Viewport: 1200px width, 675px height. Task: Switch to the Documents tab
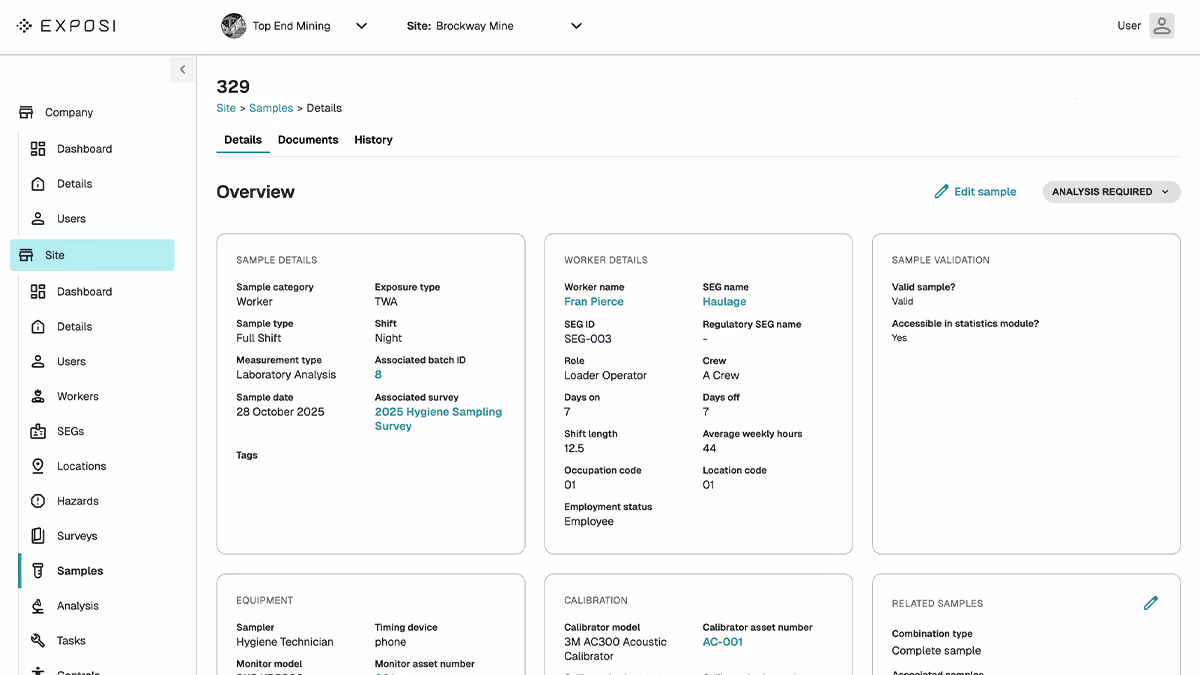[307, 139]
